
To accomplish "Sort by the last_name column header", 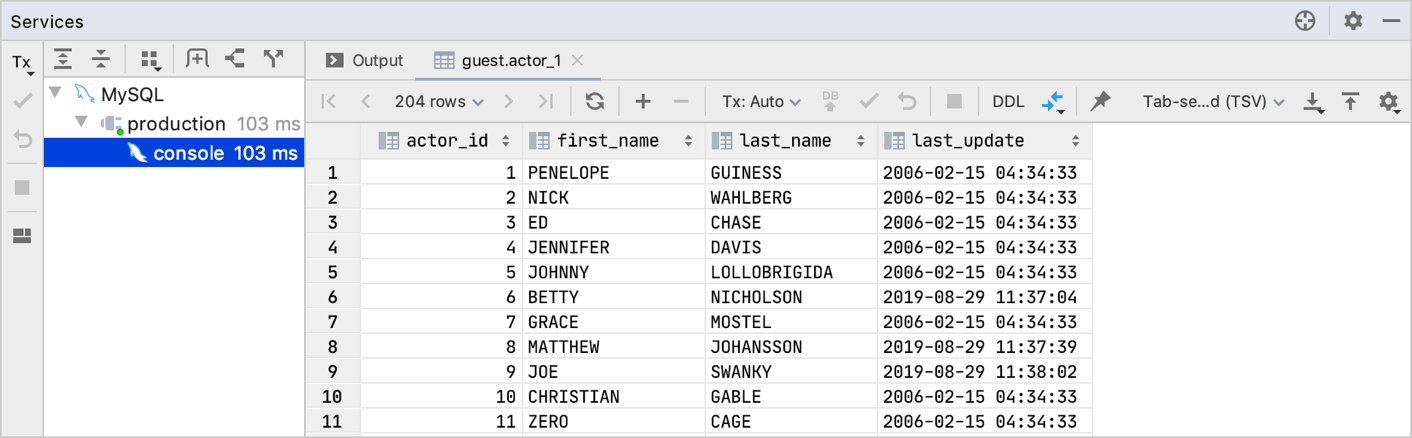I will pyautogui.click(x=790, y=141).
